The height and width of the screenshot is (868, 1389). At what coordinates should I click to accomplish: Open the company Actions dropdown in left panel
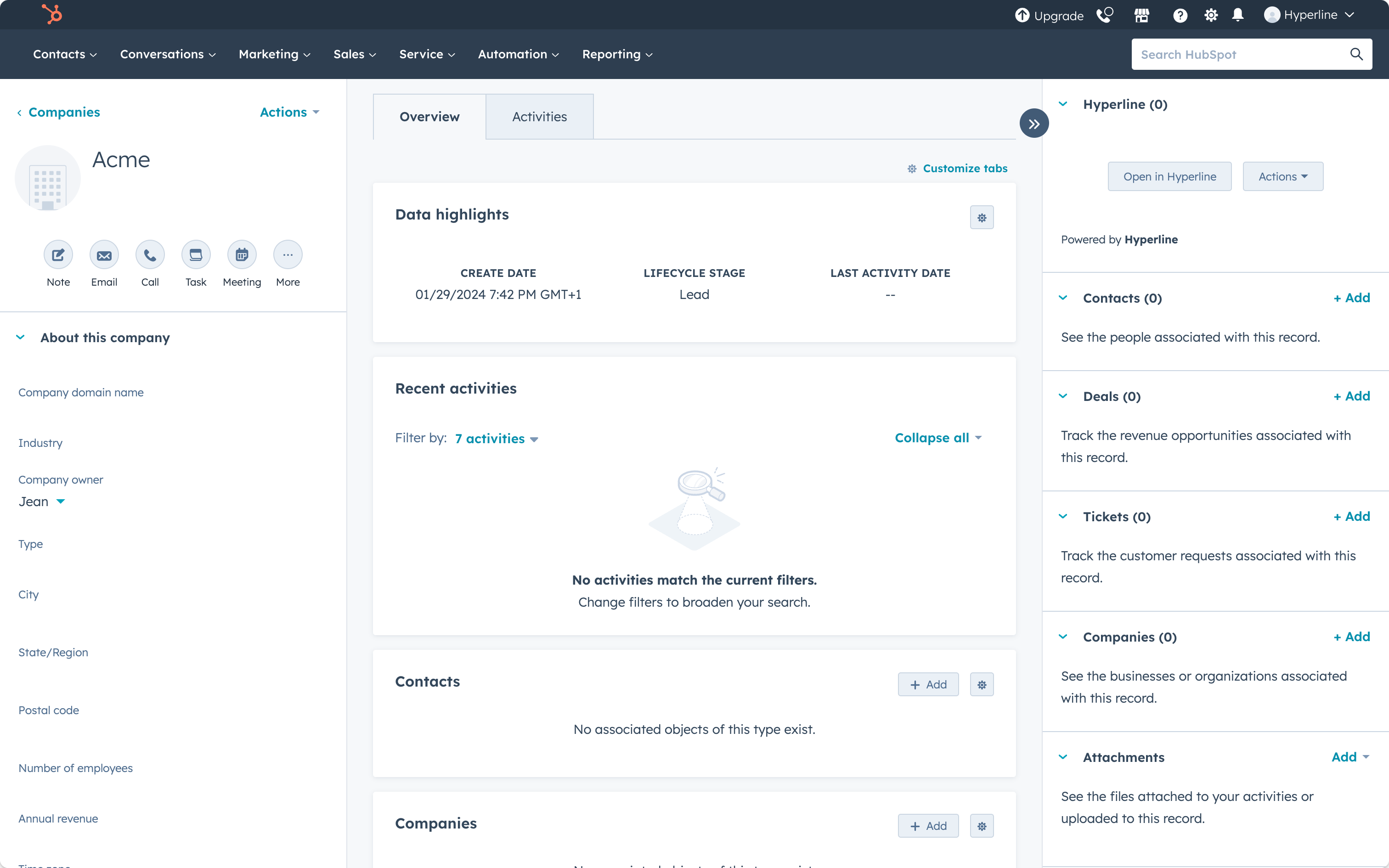[x=289, y=112]
